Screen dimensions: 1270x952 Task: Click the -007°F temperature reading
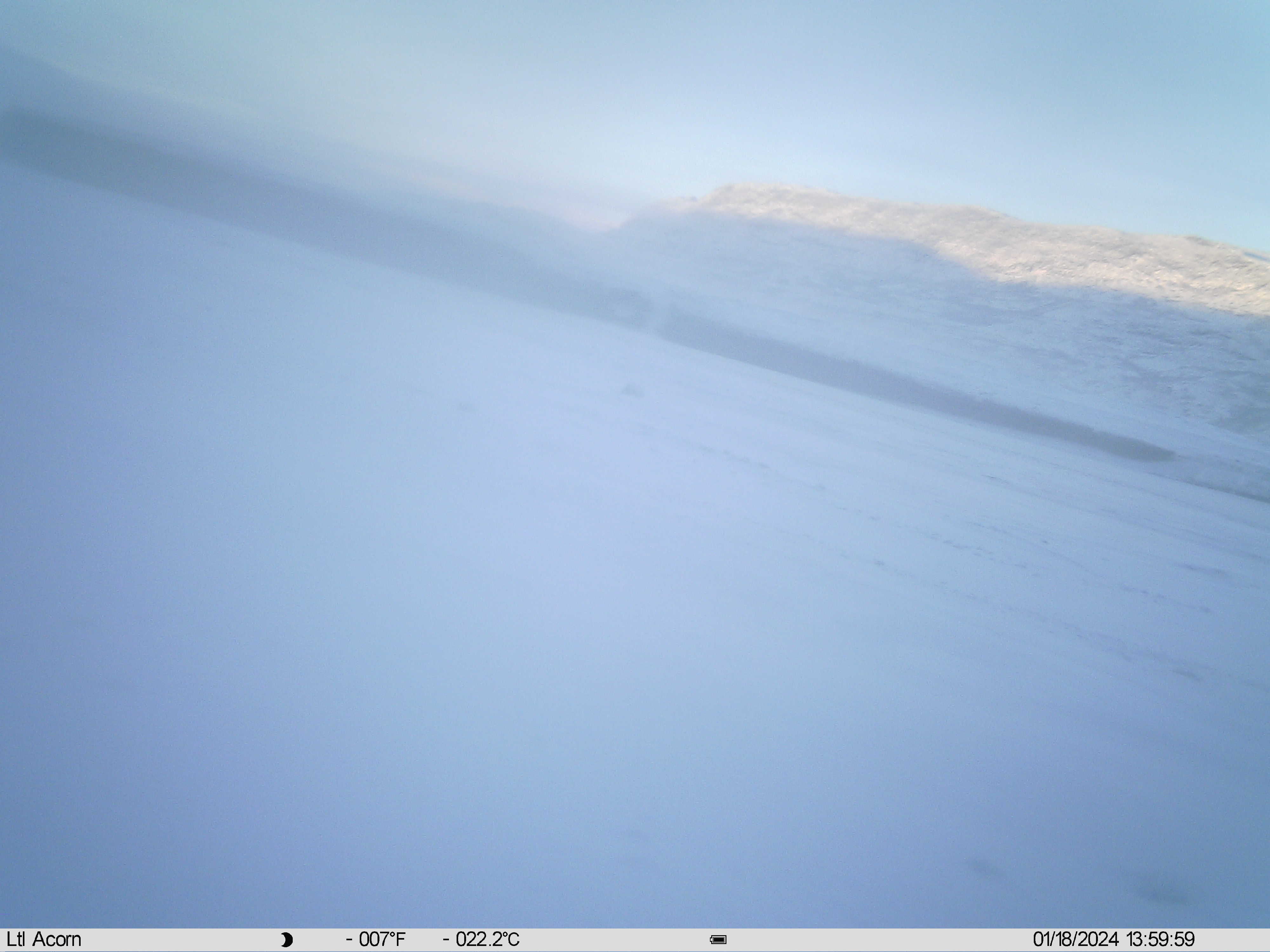tap(376, 939)
